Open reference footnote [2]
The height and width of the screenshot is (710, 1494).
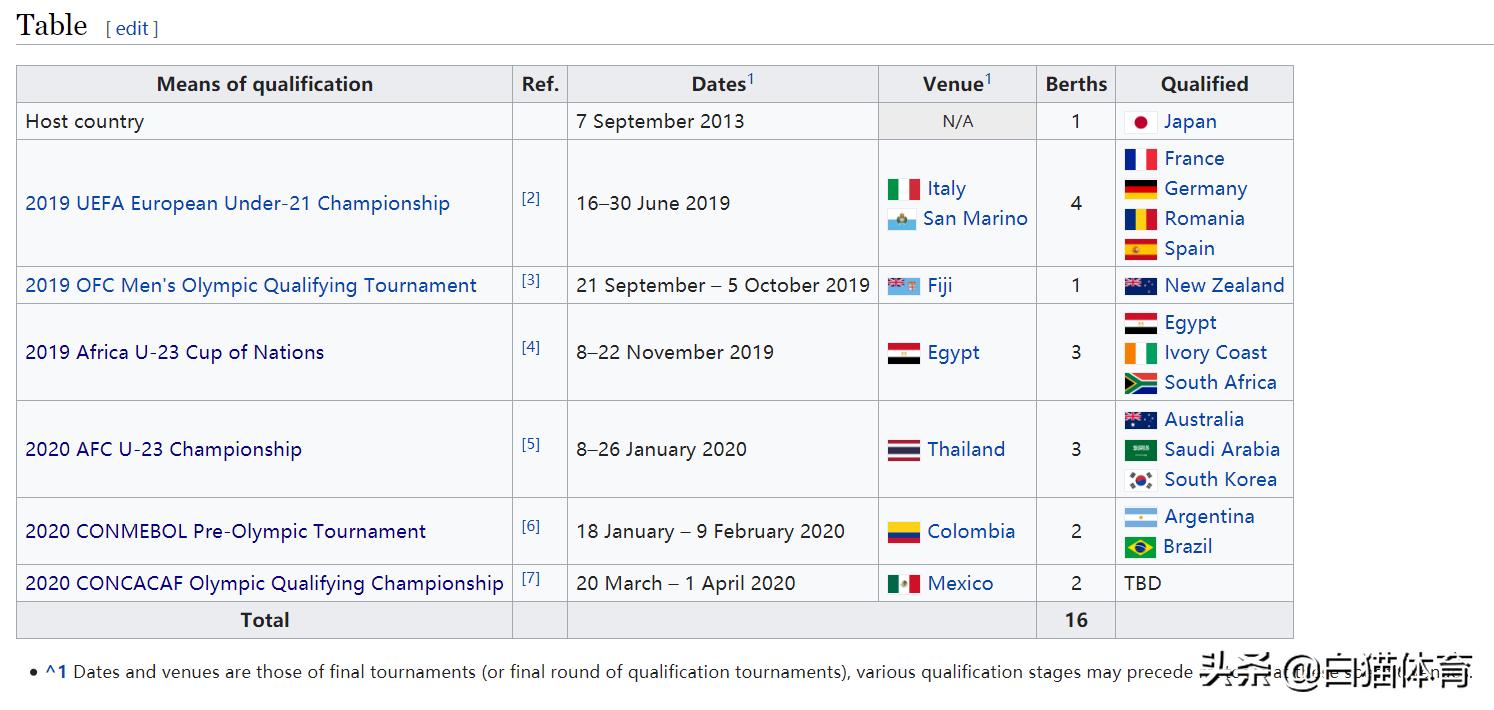point(530,198)
